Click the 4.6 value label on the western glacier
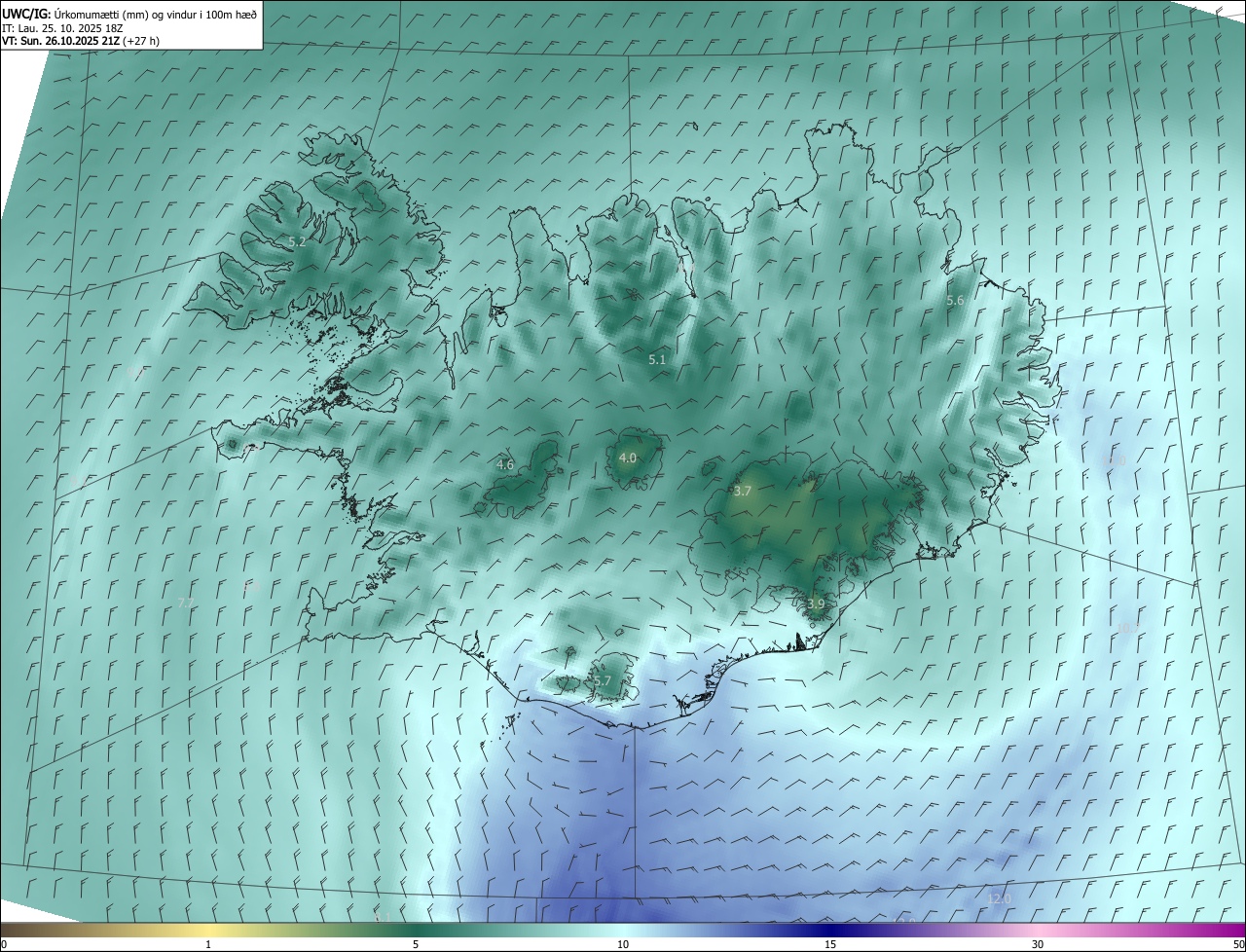The width and height of the screenshot is (1246, 952). [x=505, y=465]
